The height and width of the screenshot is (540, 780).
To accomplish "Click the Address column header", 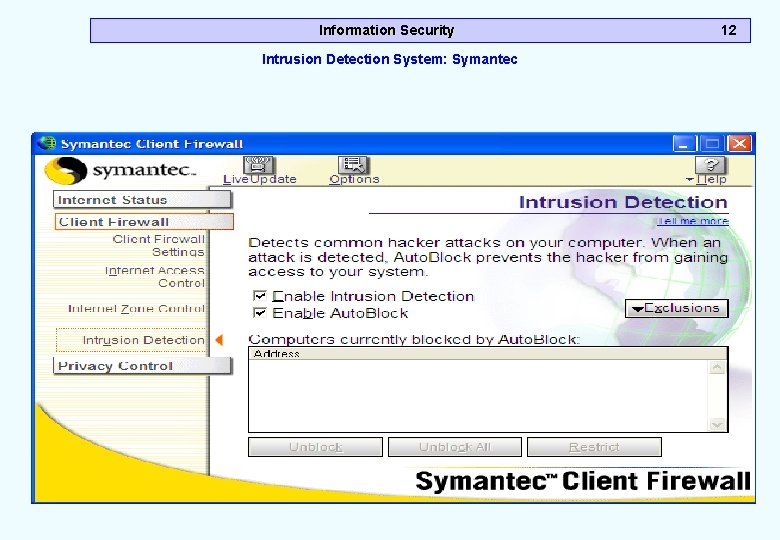I will point(488,354).
